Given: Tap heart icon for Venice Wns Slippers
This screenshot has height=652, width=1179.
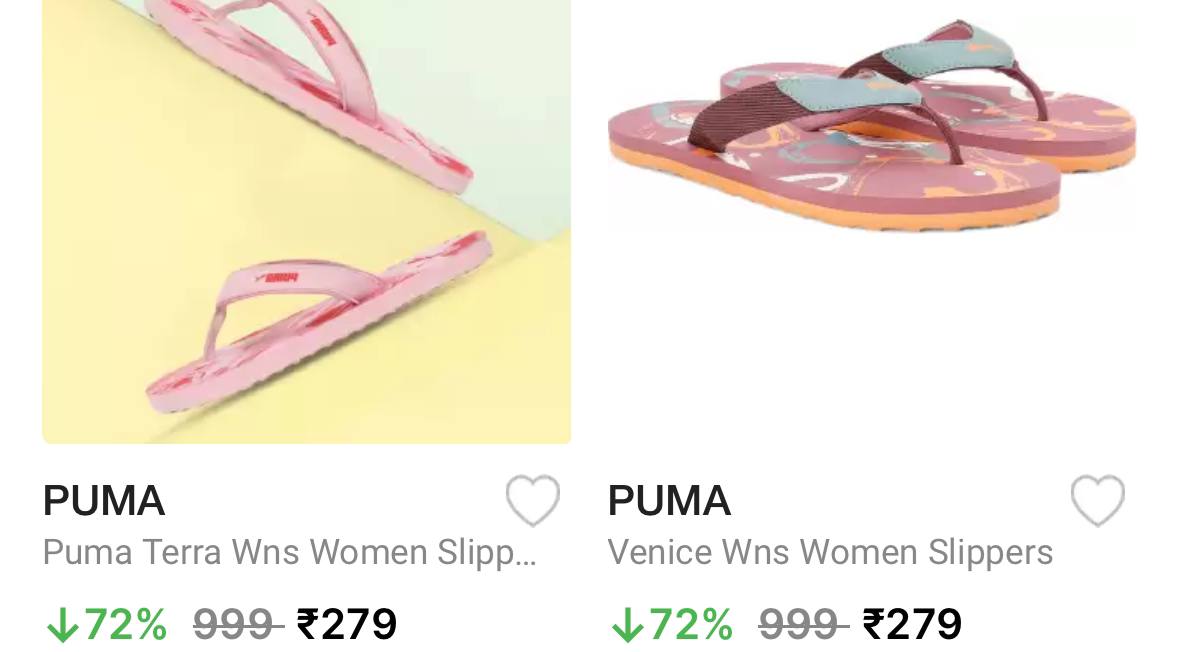Looking at the screenshot, I should (x=1098, y=500).
